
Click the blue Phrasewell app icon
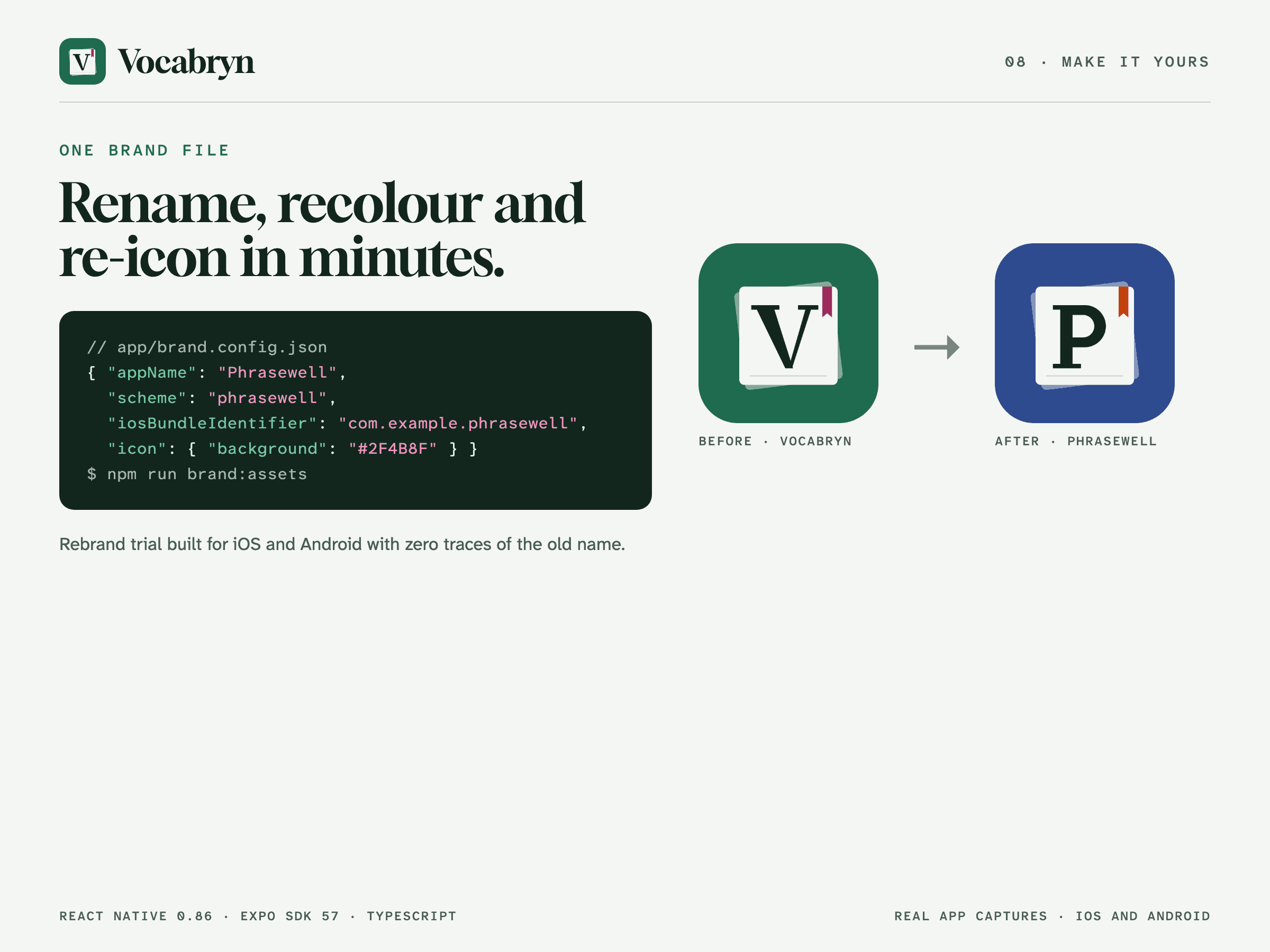pyautogui.click(x=1085, y=333)
